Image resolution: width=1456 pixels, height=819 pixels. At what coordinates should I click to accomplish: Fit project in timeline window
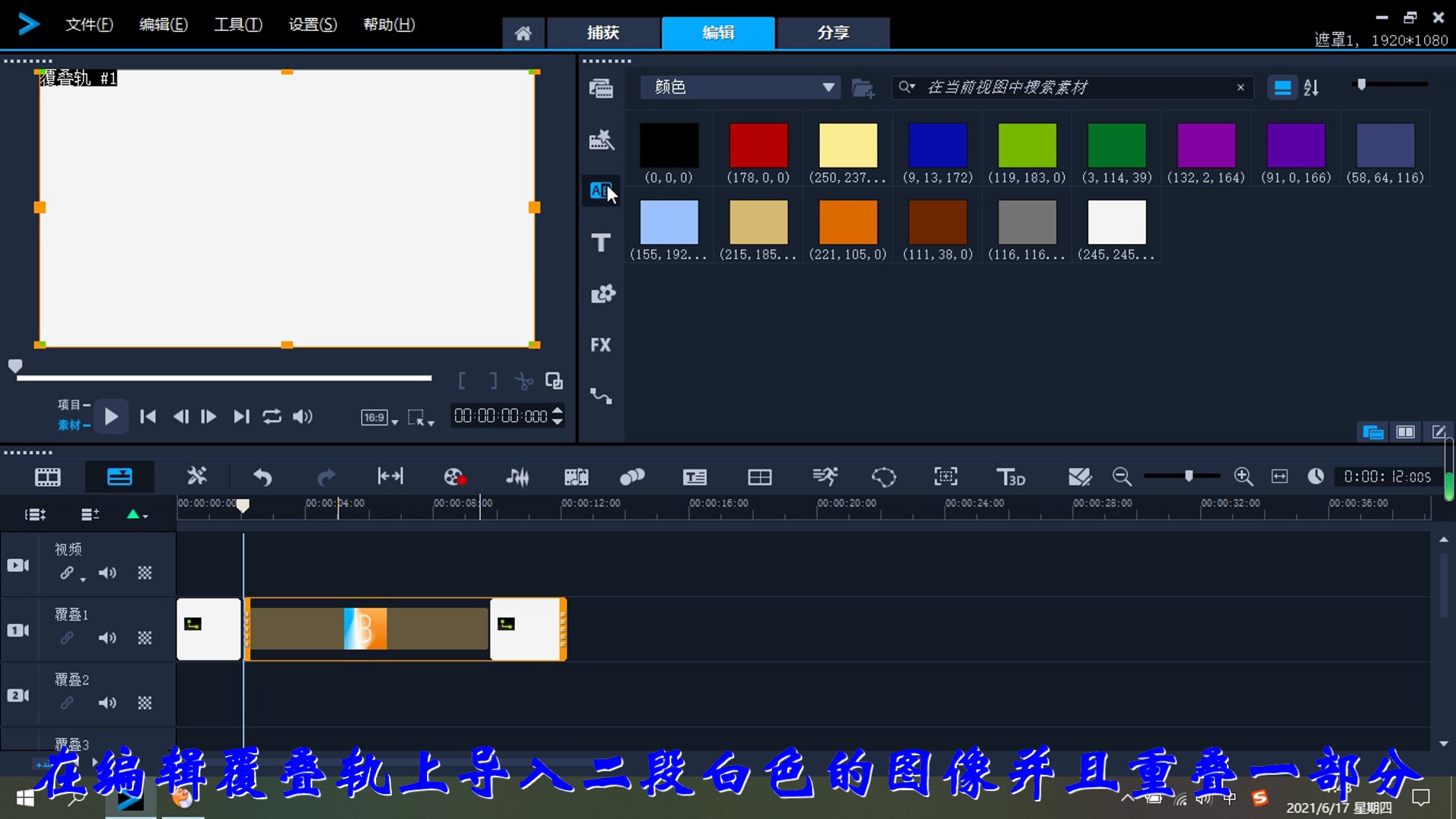pyautogui.click(x=1279, y=476)
